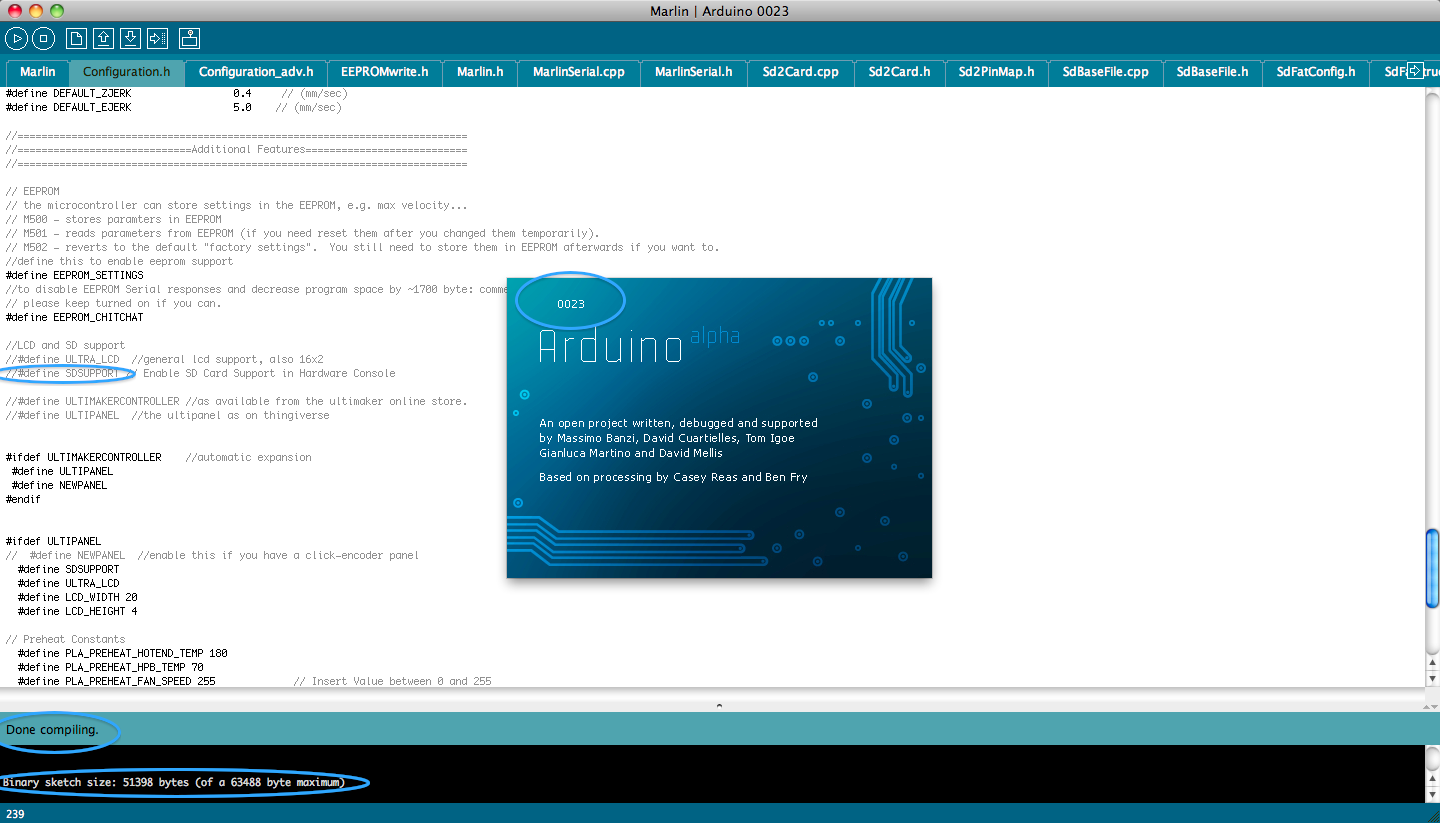The width and height of the screenshot is (1440, 823).
Task: Click the Verify (compile) toolbar button
Action: [17, 39]
